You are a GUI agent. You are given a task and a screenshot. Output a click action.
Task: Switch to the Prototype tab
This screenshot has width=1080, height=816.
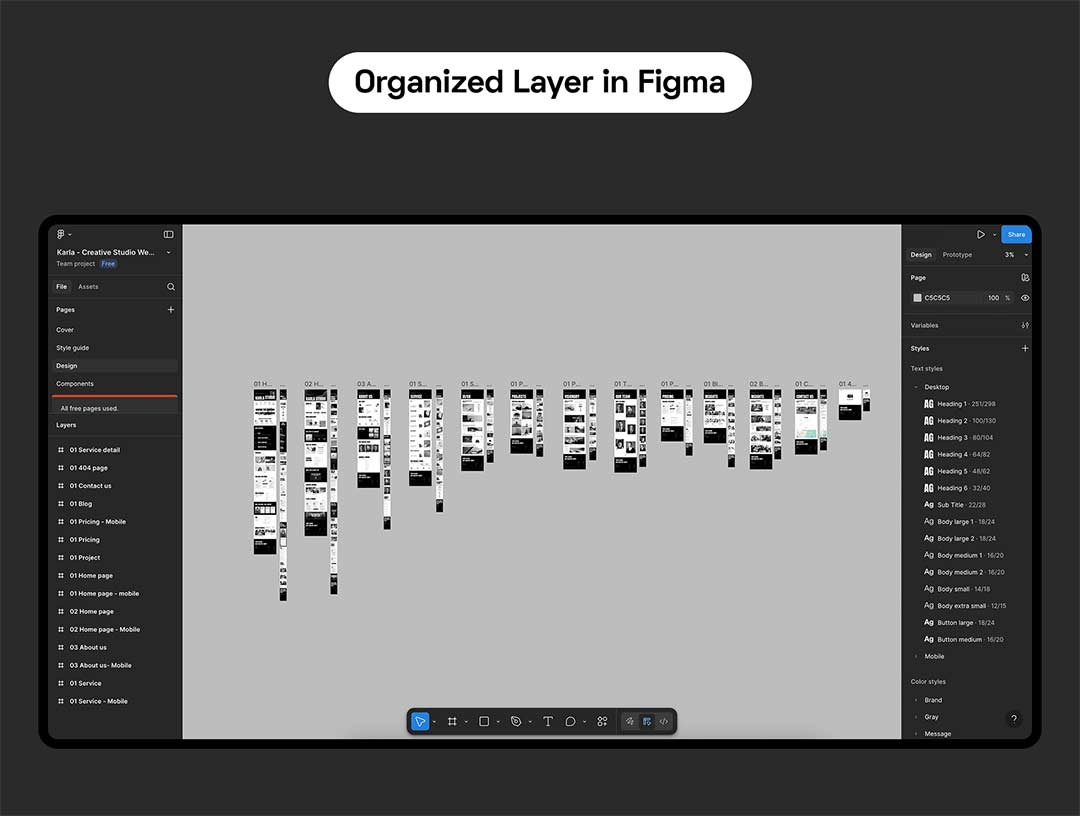pyautogui.click(x=957, y=255)
